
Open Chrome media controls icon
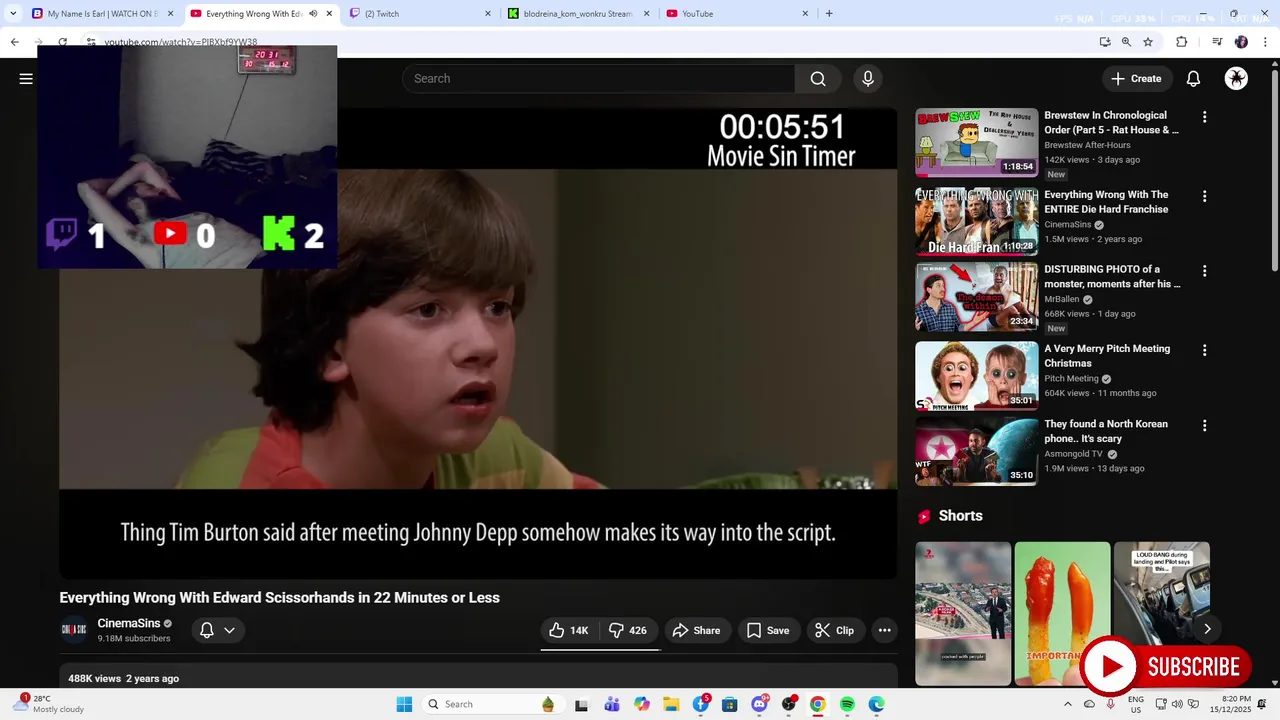(x=1217, y=42)
